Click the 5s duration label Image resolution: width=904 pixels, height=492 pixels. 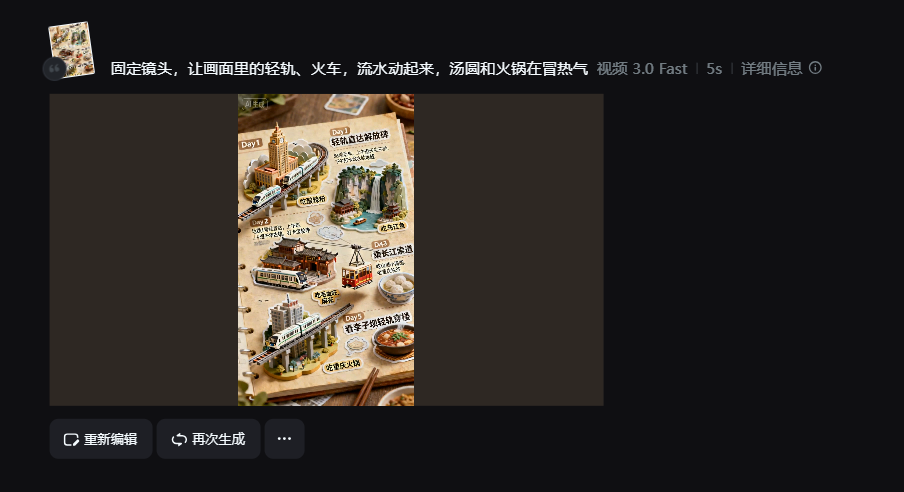click(x=714, y=69)
